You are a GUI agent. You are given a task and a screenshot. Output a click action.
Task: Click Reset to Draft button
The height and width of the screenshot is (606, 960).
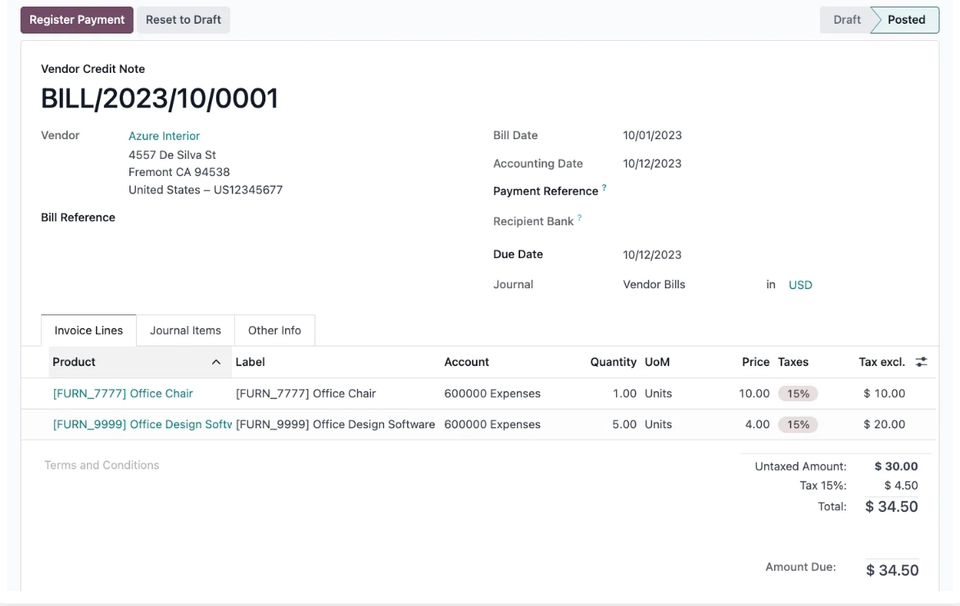[183, 20]
